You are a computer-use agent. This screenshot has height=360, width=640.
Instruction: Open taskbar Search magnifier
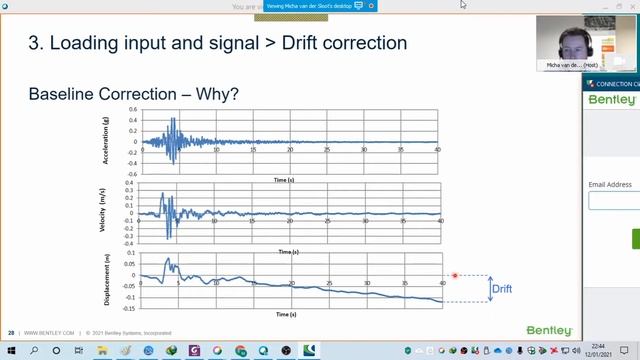pyautogui.click(x=34, y=351)
